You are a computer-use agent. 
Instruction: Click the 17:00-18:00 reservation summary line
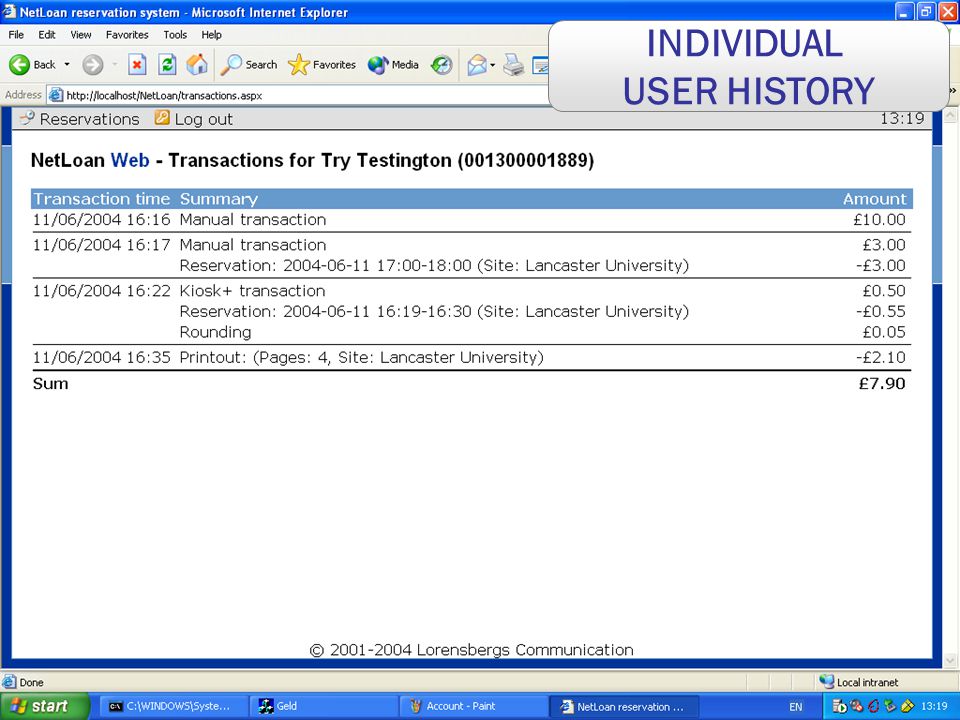point(434,266)
